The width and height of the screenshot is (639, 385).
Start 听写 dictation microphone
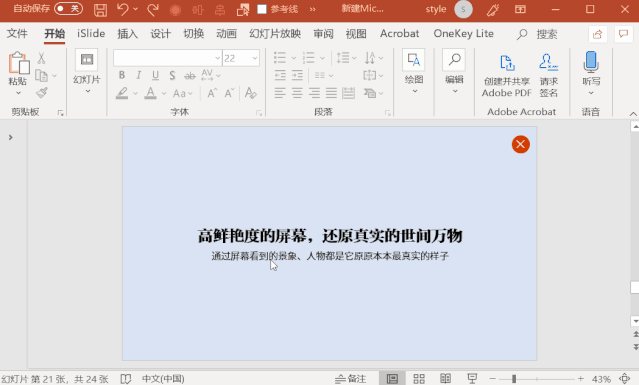[x=591, y=73]
